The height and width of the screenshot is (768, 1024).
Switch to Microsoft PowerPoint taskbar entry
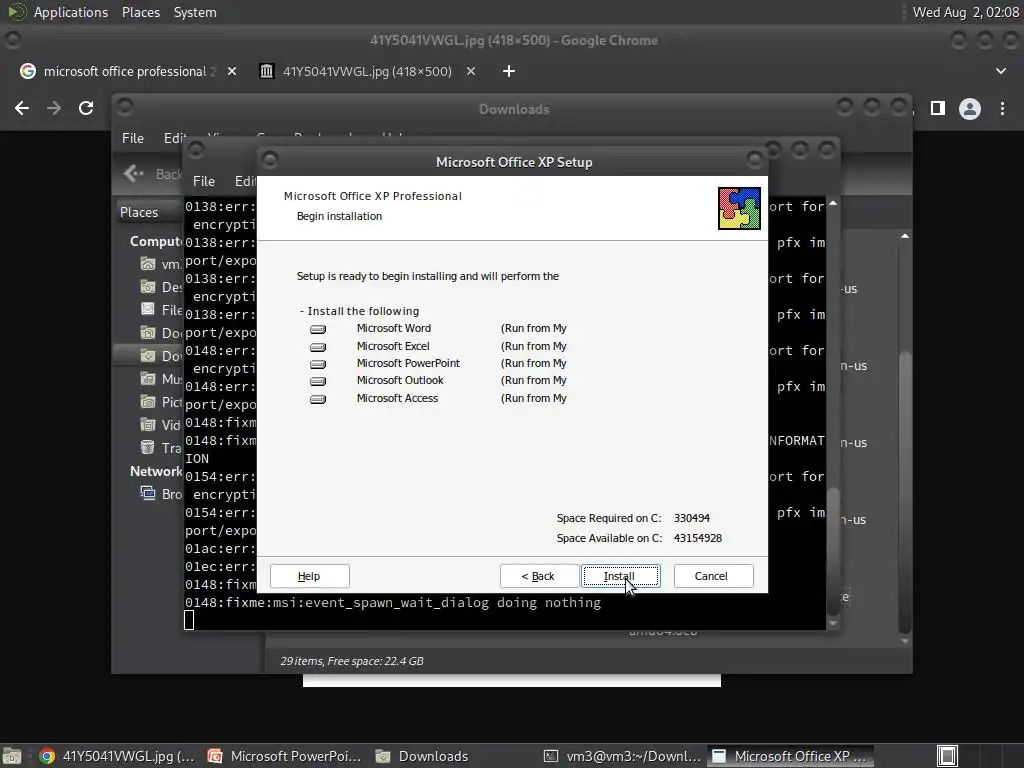click(284, 756)
